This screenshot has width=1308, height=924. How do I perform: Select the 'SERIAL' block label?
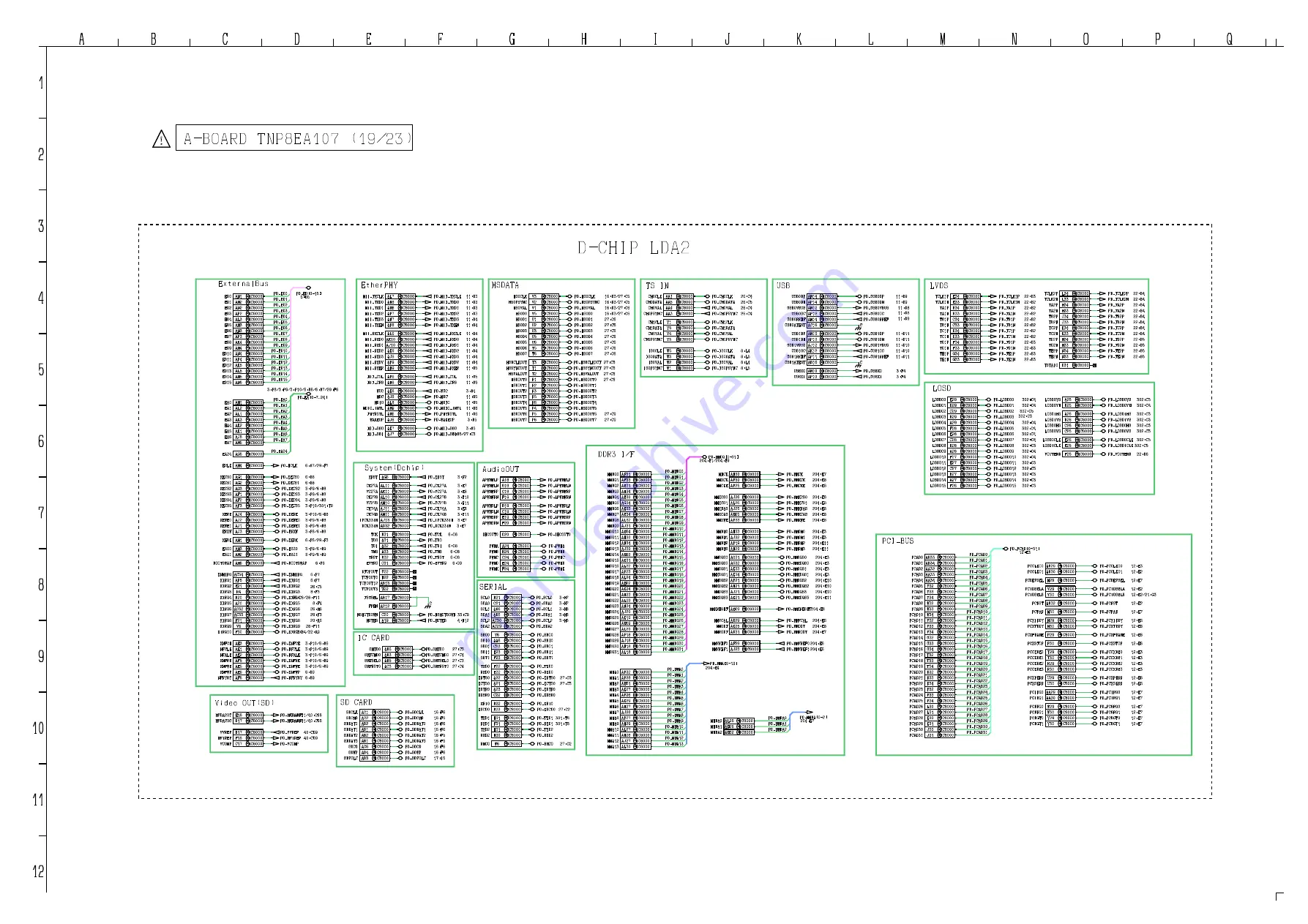coord(493,587)
